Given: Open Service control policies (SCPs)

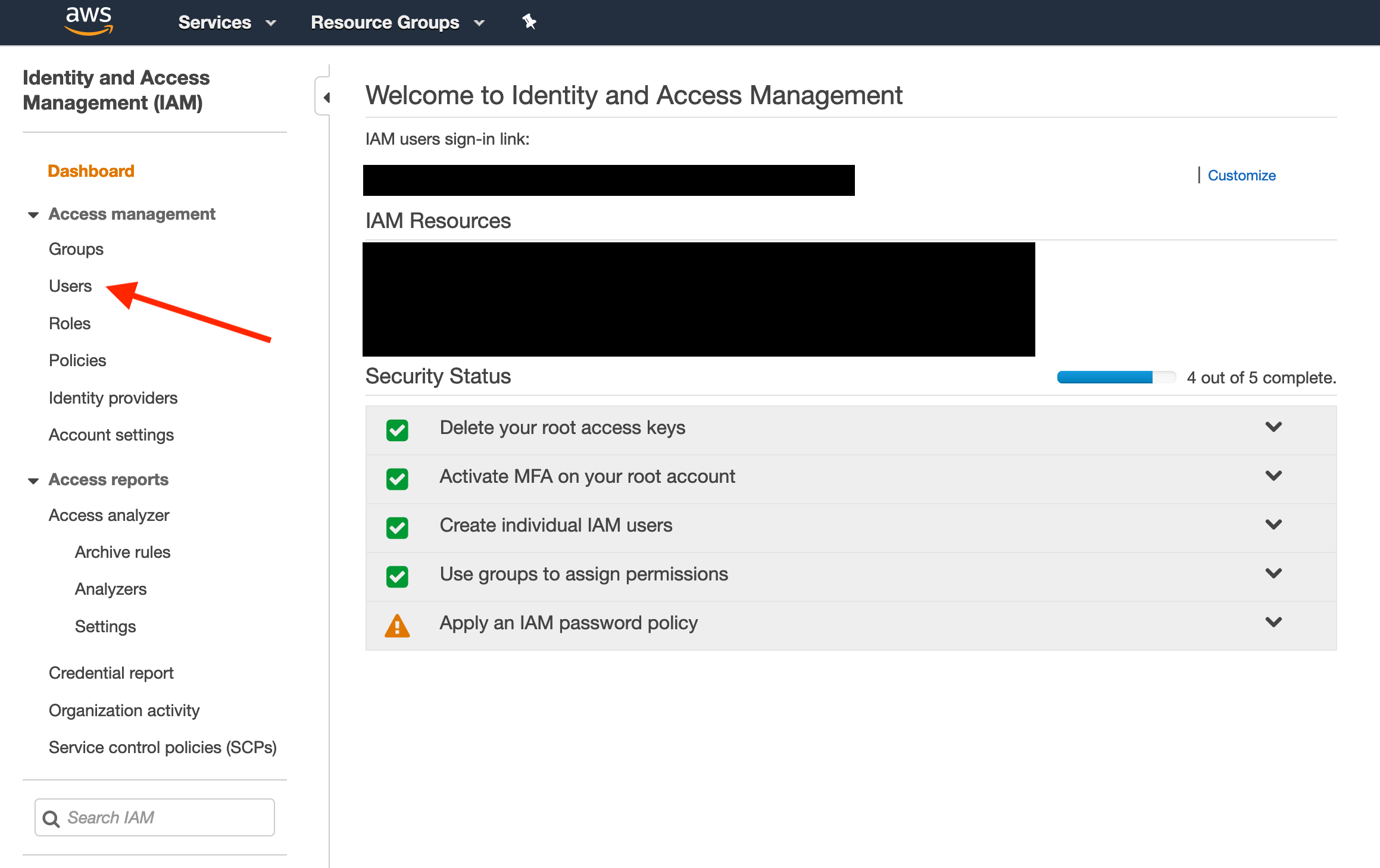Looking at the screenshot, I should point(163,748).
